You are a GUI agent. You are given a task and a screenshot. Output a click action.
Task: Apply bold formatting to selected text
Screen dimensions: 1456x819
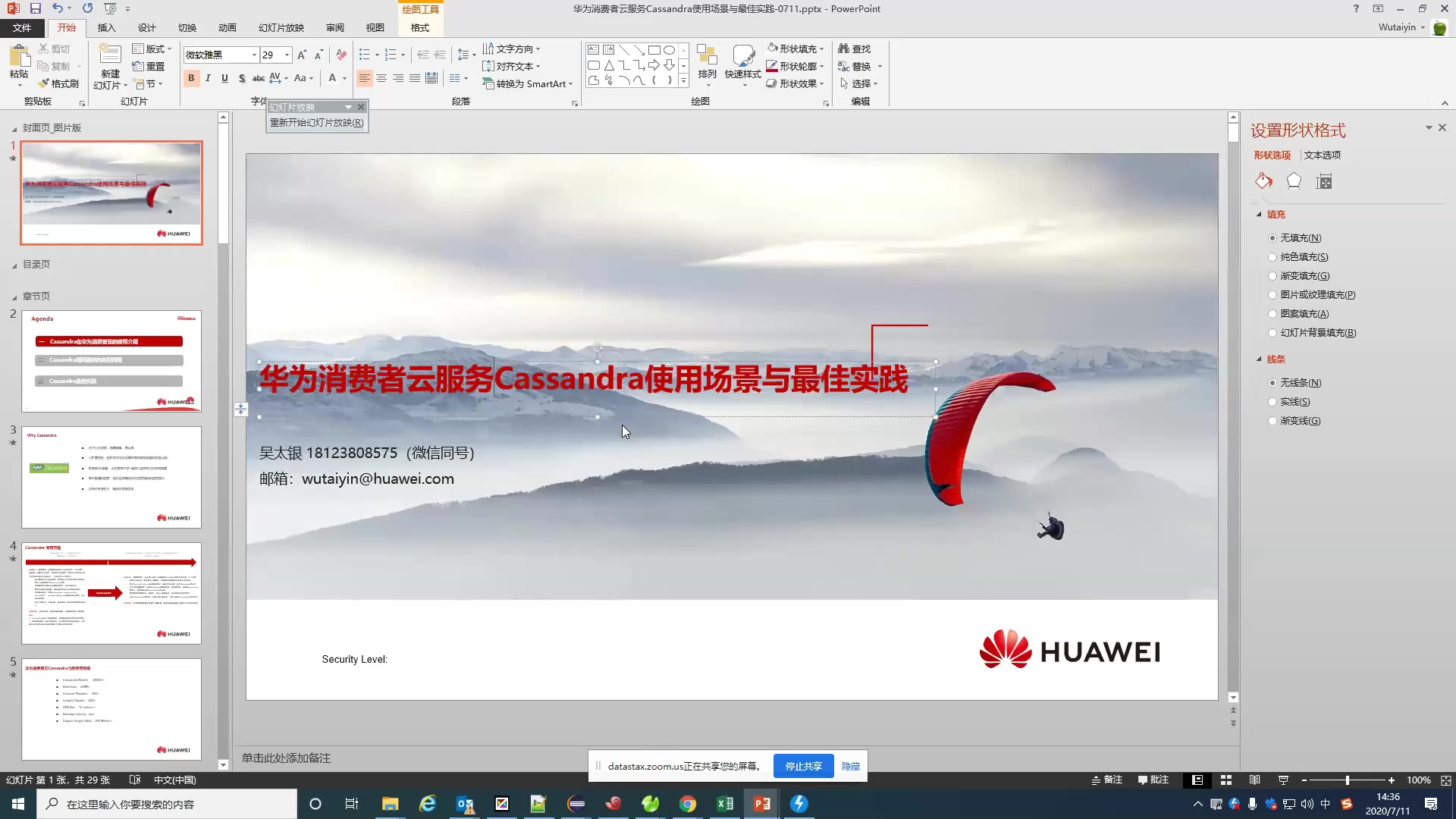[x=191, y=77]
